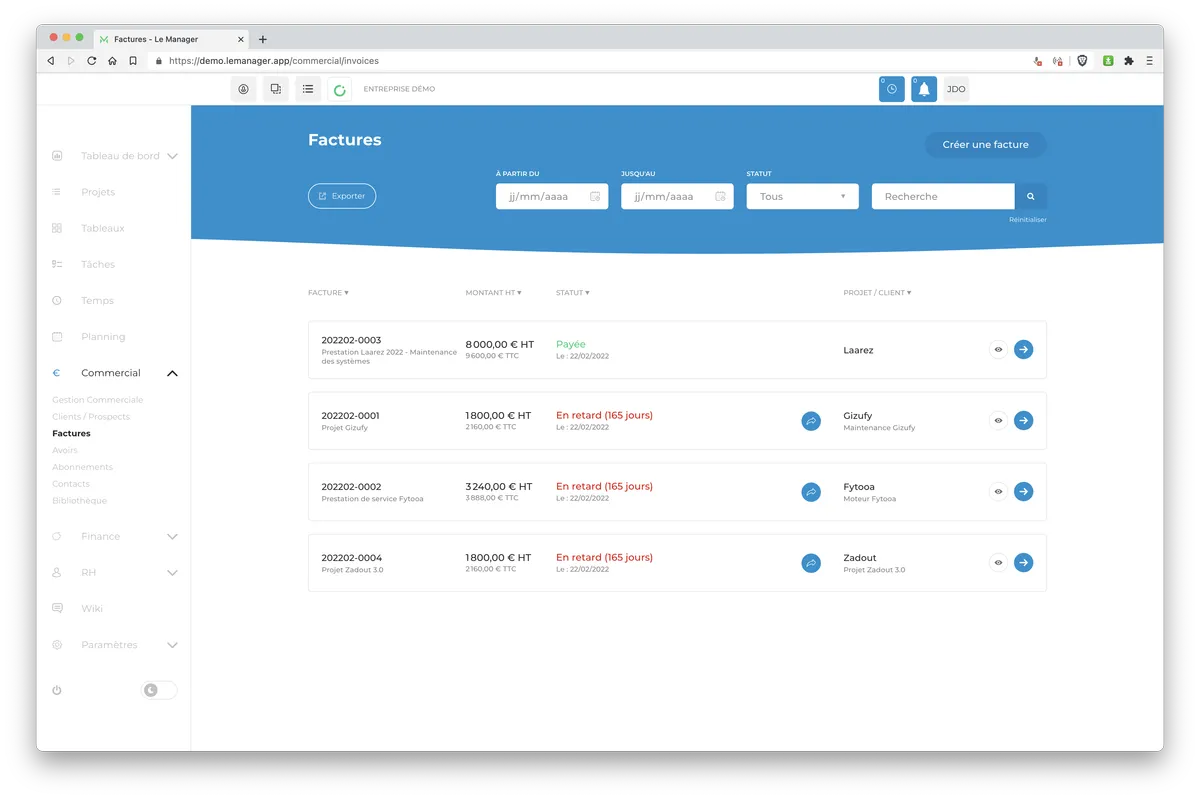Viewport: 1200px width, 799px height.
Task: Open Tâches in sidebar
Action: click(x=98, y=264)
